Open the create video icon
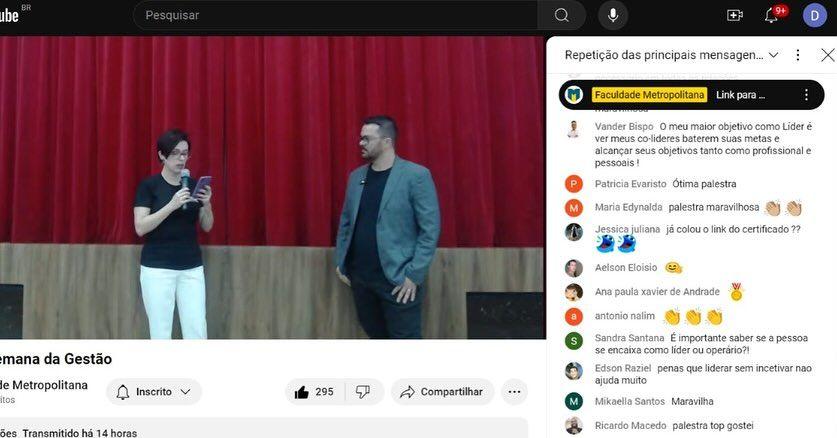 tap(735, 15)
